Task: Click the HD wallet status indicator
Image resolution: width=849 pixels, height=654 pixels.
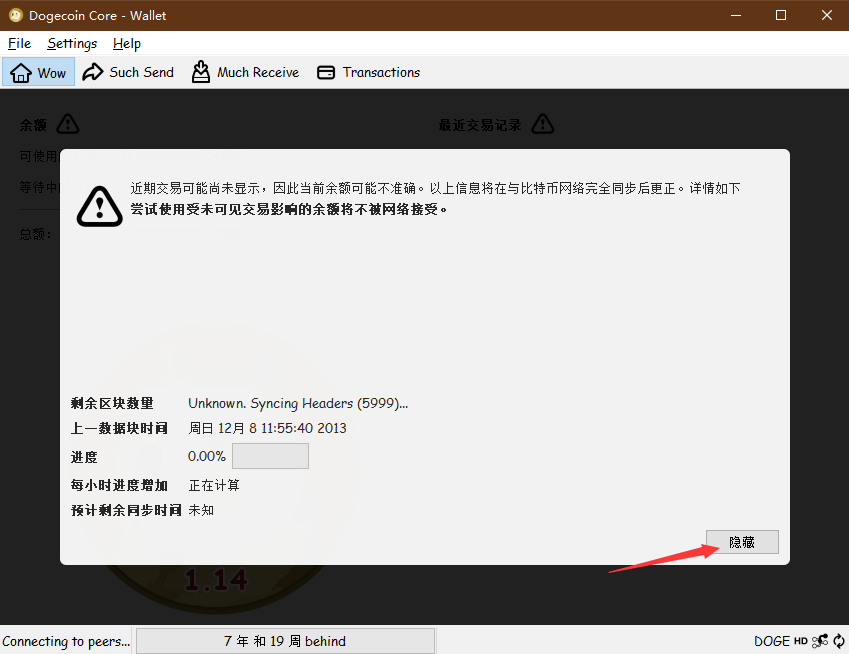Action: (x=801, y=641)
